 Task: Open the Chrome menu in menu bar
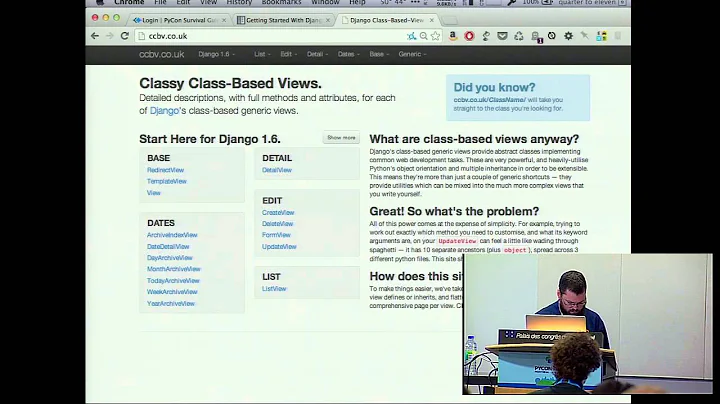pos(129,2)
